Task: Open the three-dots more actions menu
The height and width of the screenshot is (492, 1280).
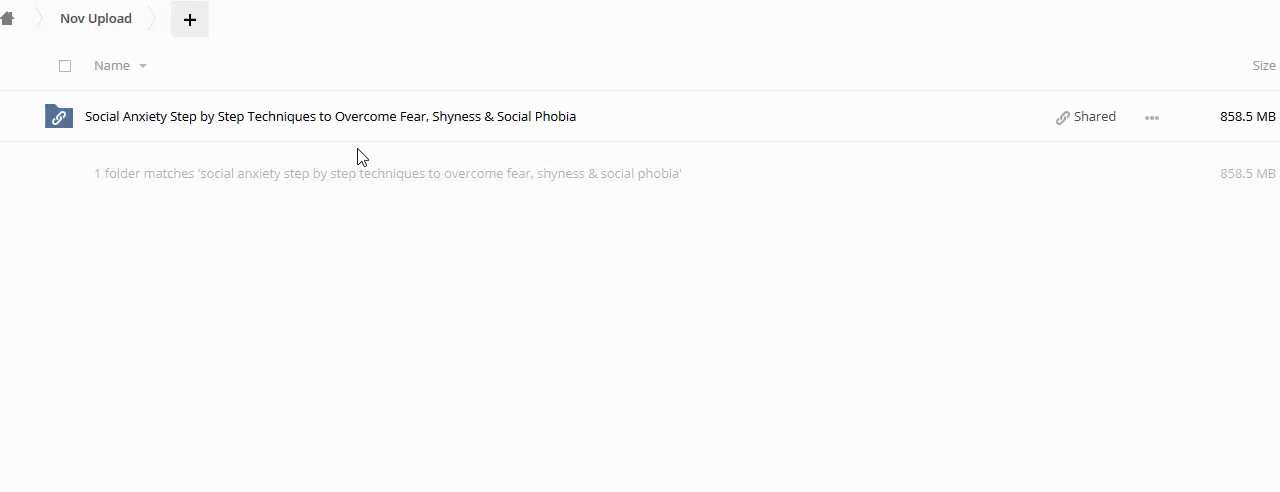Action: [x=1151, y=117]
